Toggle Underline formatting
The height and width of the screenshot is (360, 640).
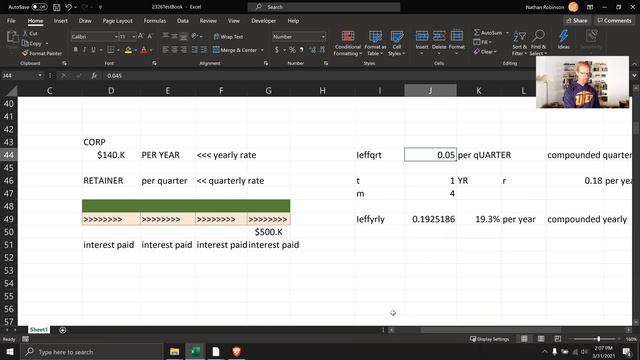click(x=93, y=50)
